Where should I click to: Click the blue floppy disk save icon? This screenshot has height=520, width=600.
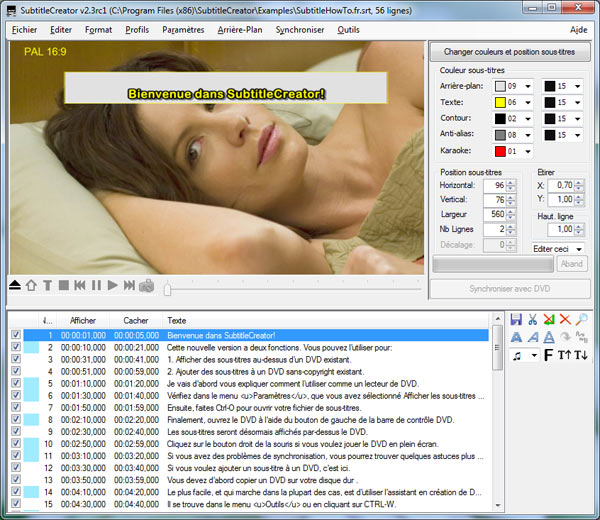point(516,319)
